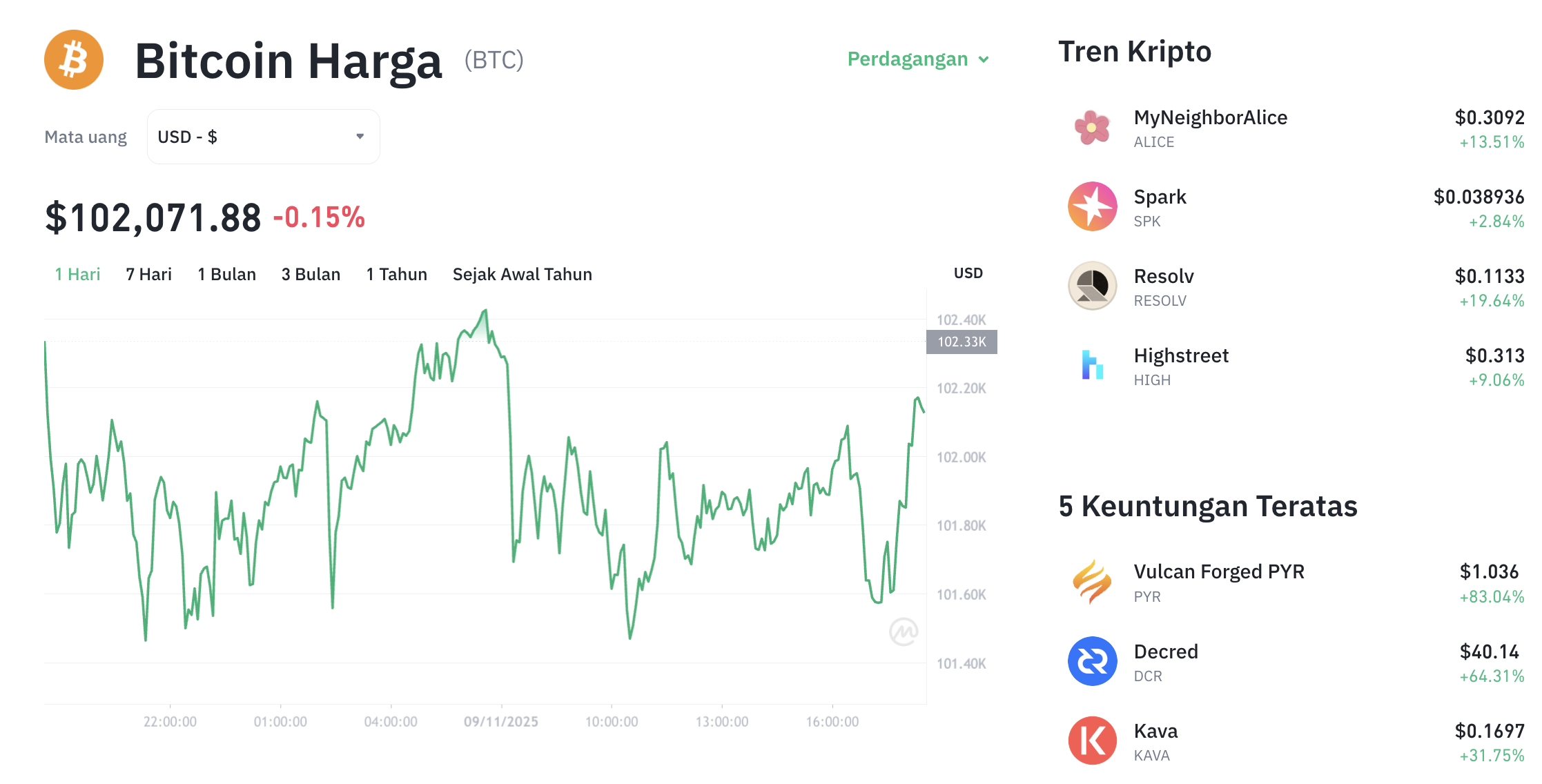The height and width of the screenshot is (784, 1542).
Task: Click the Bitcoin logo icon
Action: coord(74,60)
